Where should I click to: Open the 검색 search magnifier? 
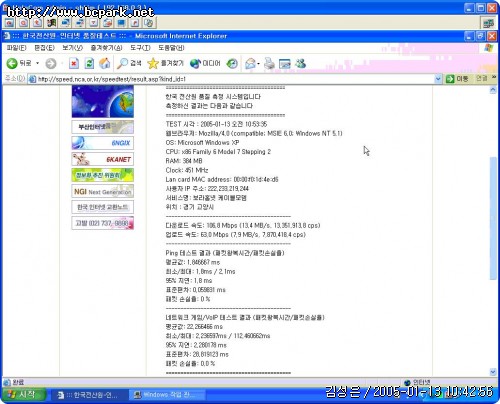[x=129, y=63]
